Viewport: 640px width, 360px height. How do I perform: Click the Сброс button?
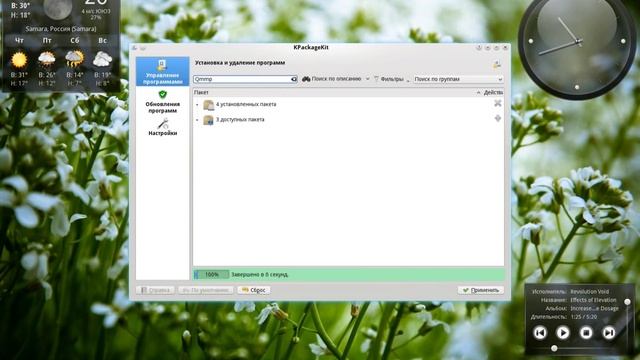click(x=253, y=290)
